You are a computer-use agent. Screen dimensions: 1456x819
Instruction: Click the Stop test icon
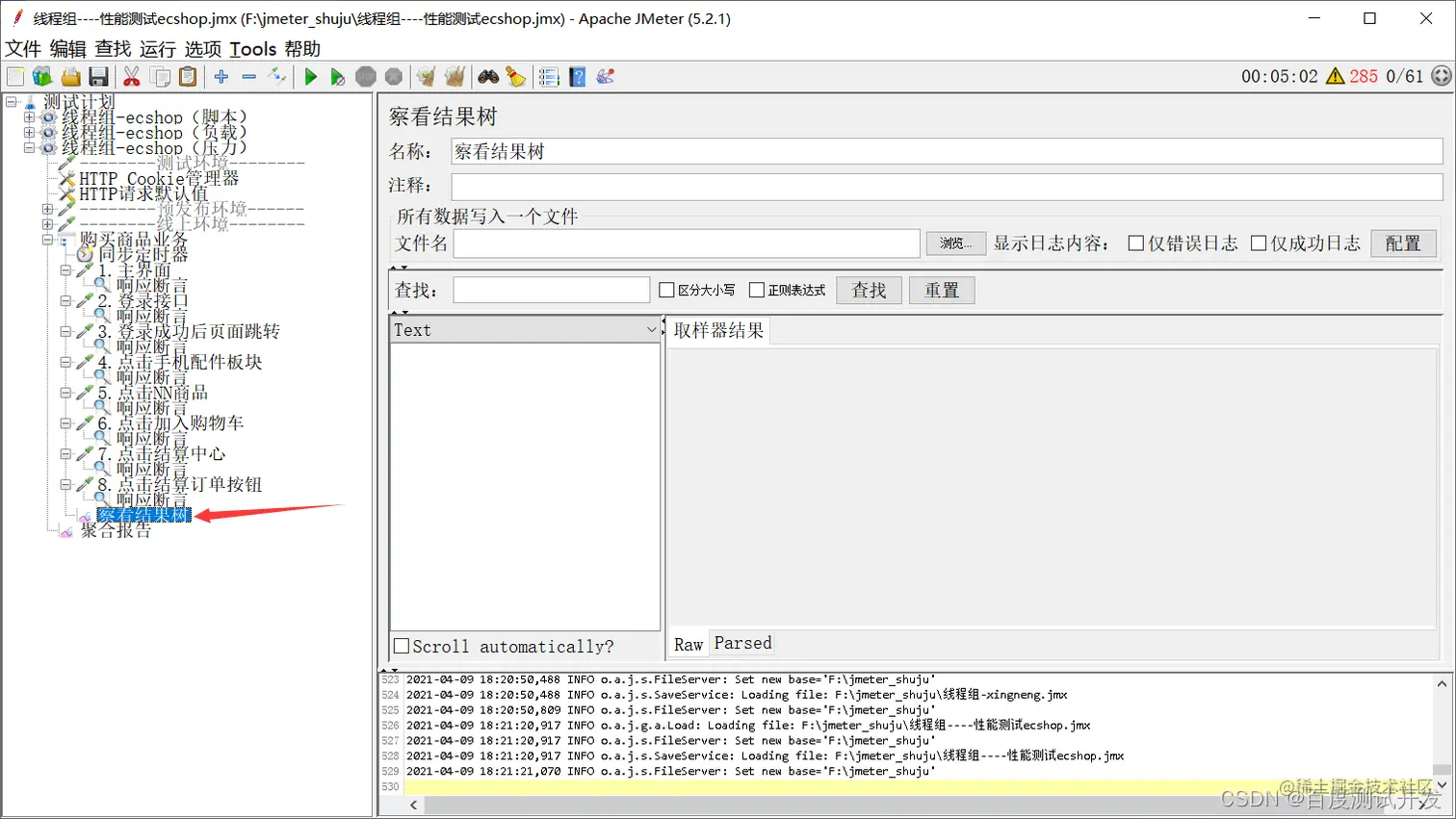tap(366, 76)
